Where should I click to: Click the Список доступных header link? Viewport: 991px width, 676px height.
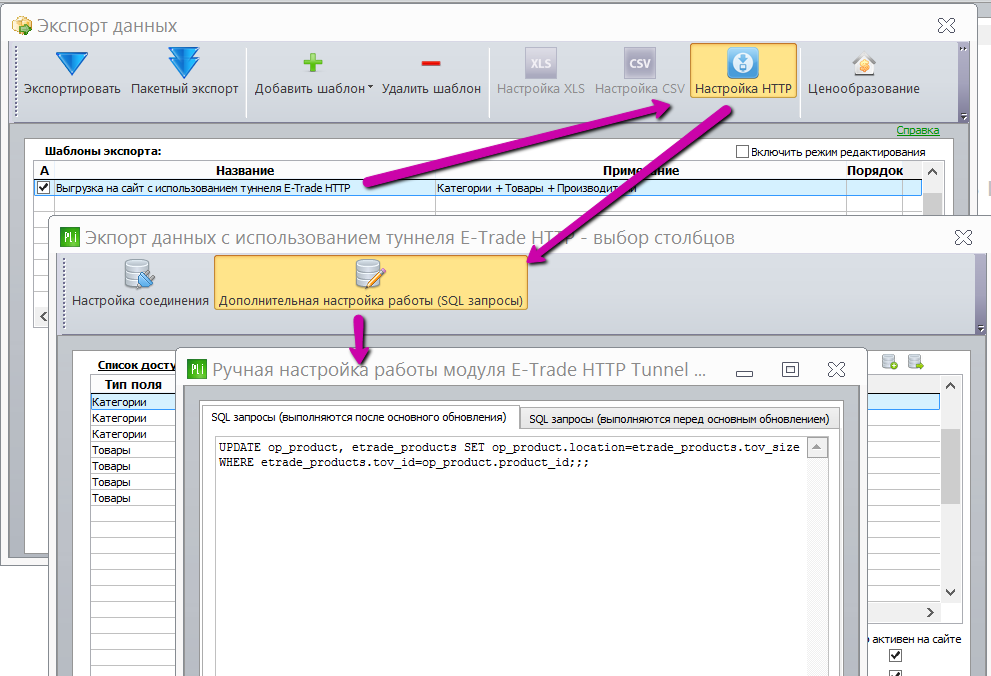pyautogui.click(x=137, y=365)
